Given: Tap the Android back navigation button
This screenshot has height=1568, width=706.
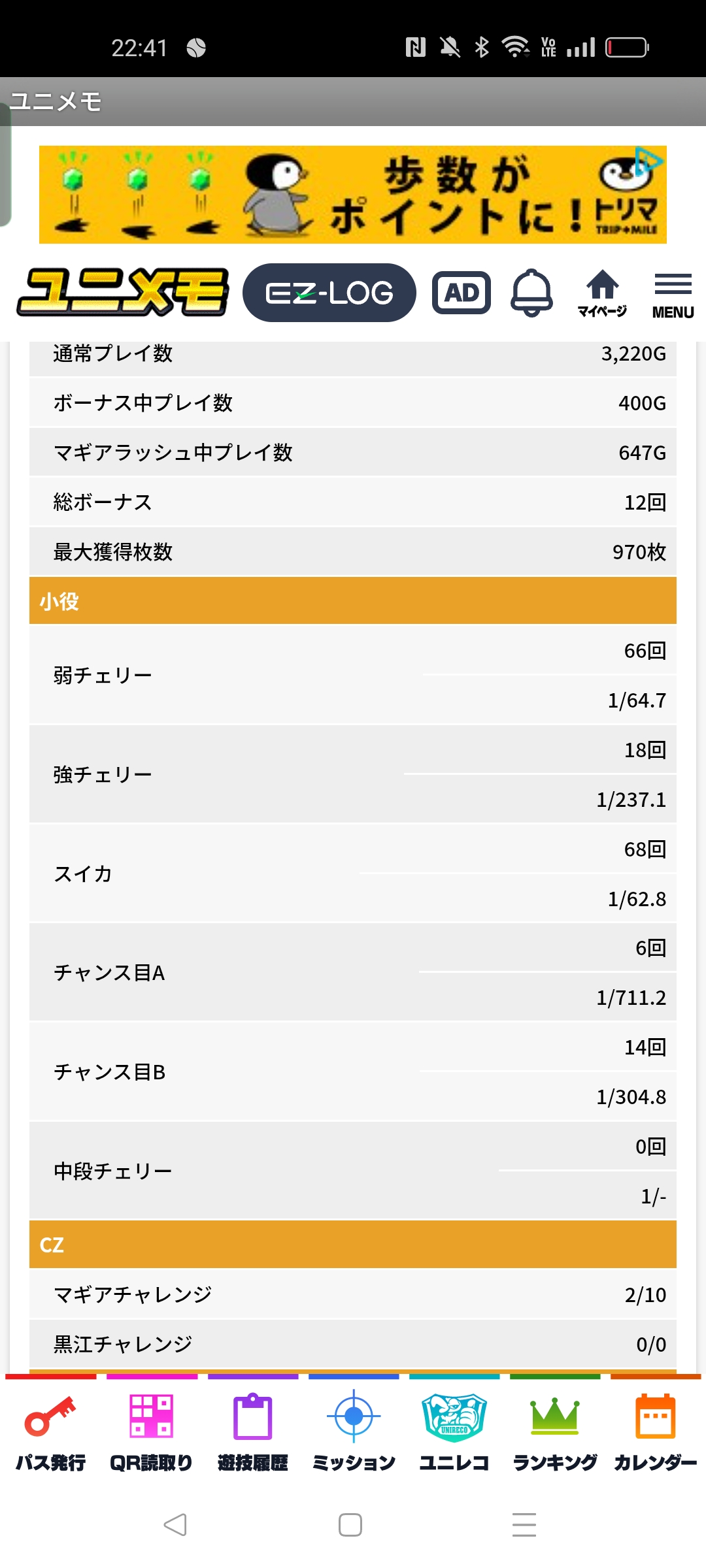Looking at the screenshot, I should coord(175,1525).
